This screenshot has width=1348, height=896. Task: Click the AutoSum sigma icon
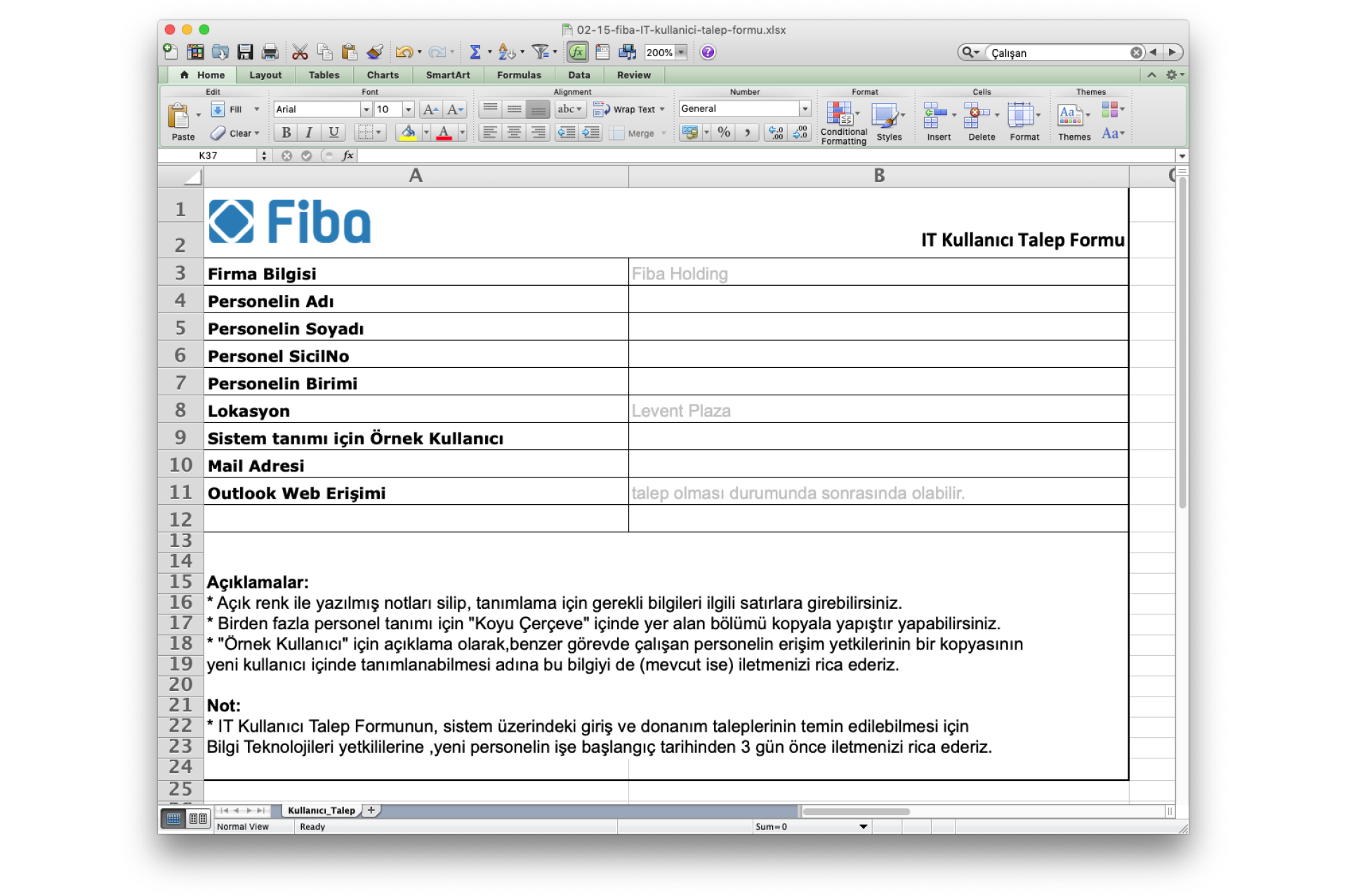coord(475,51)
